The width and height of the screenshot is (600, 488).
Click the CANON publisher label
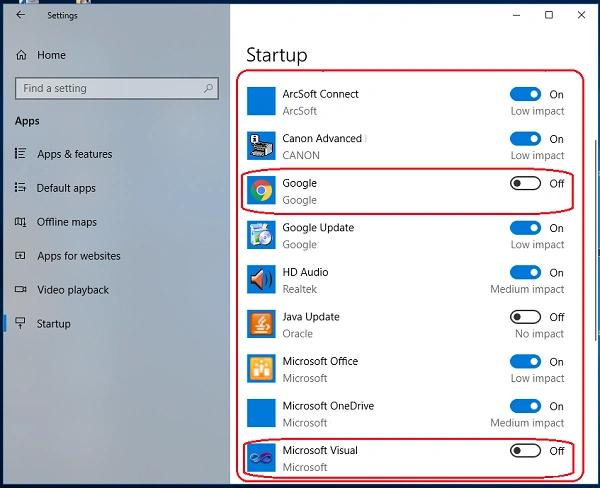click(x=301, y=155)
